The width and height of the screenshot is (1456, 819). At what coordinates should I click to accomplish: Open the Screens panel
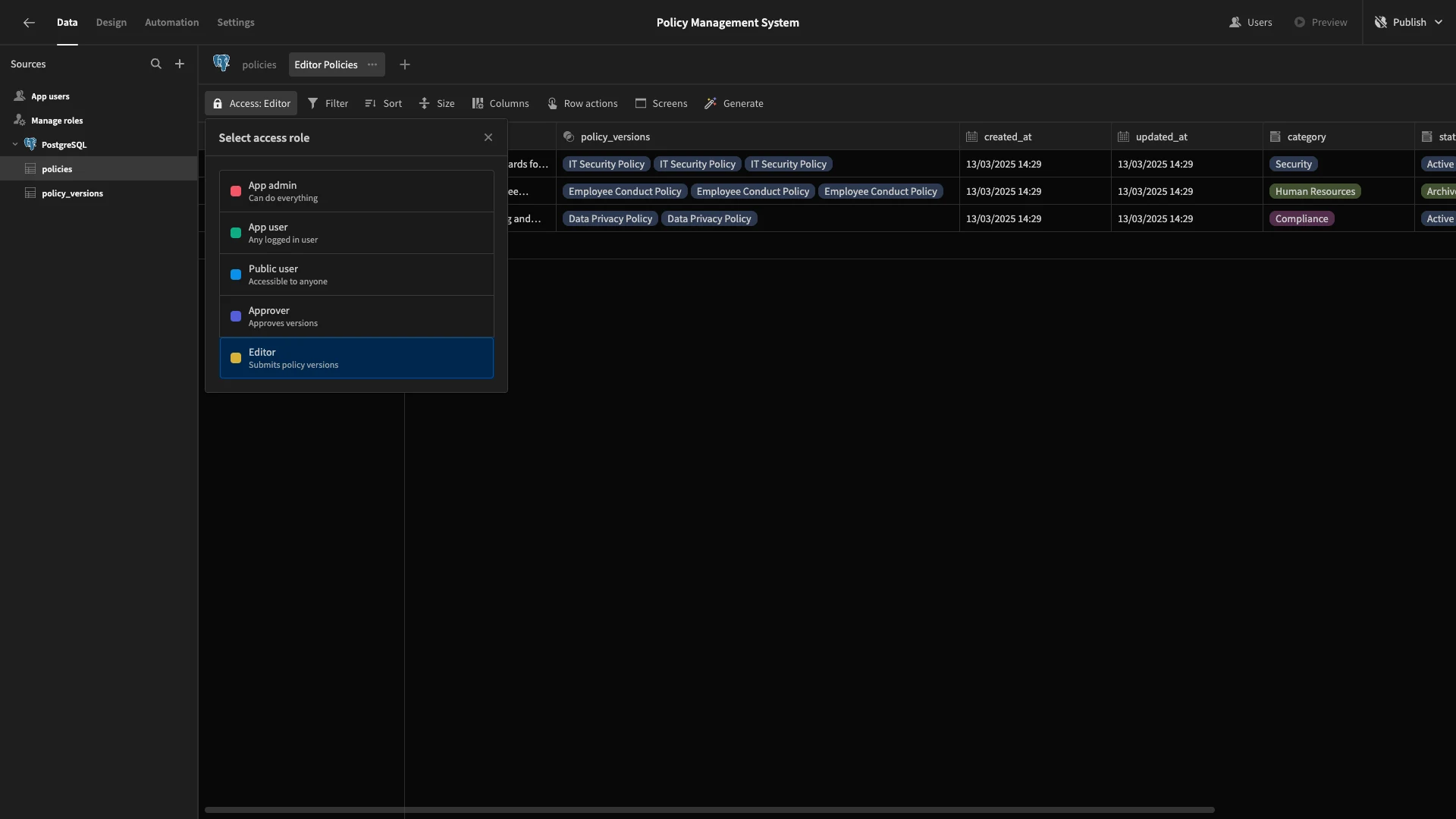pyautogui.click(x=661, y=103)
